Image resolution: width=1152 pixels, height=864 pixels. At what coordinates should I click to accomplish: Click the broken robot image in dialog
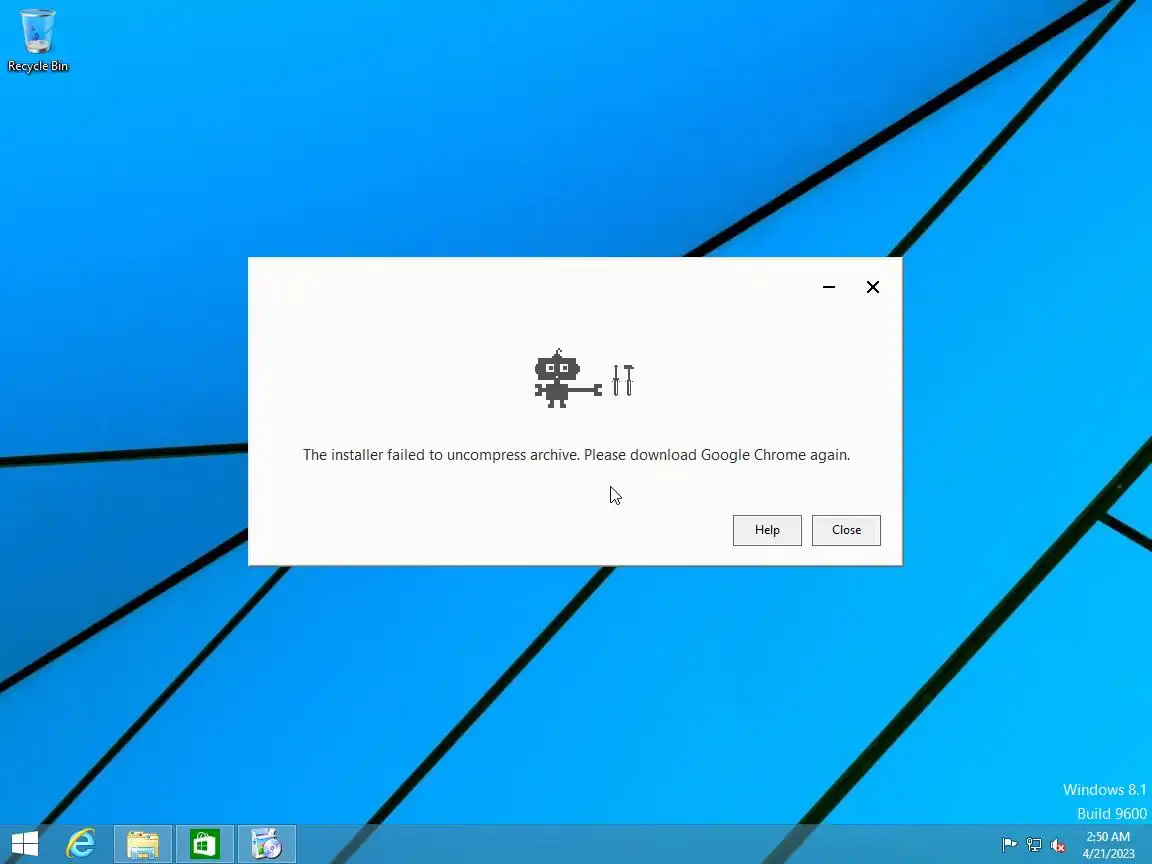pos(583,378)
